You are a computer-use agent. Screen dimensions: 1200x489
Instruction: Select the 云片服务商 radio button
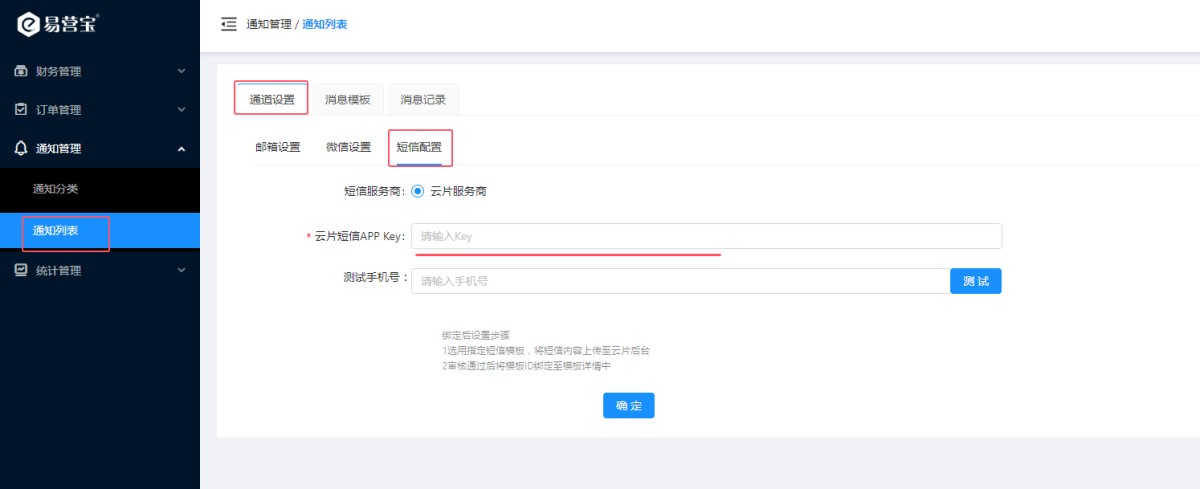coord(418,191)
